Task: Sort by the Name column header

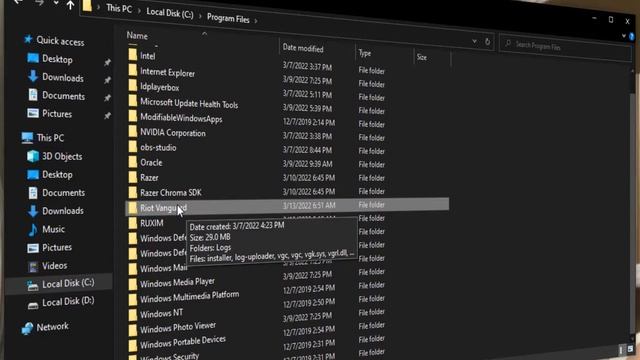Action: tap(137, 36)
